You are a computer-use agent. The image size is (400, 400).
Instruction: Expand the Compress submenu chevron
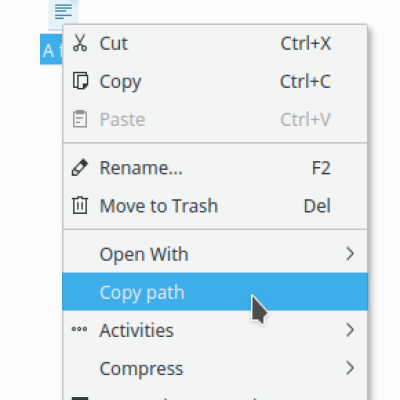(350, 368)
